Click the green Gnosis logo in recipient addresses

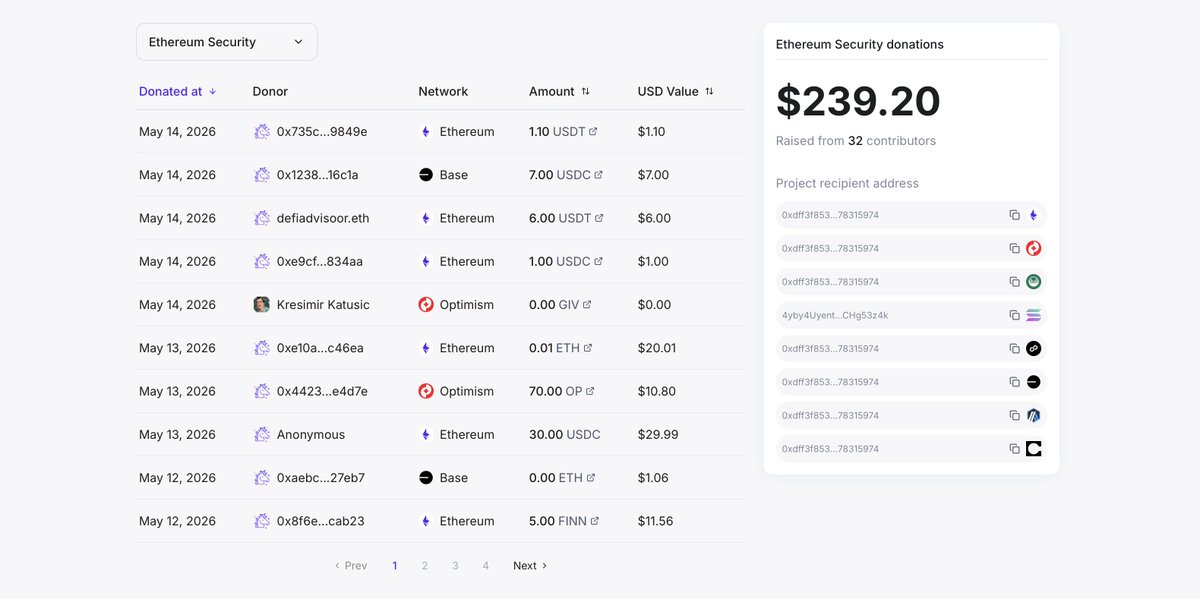(x=1034, y=282)
